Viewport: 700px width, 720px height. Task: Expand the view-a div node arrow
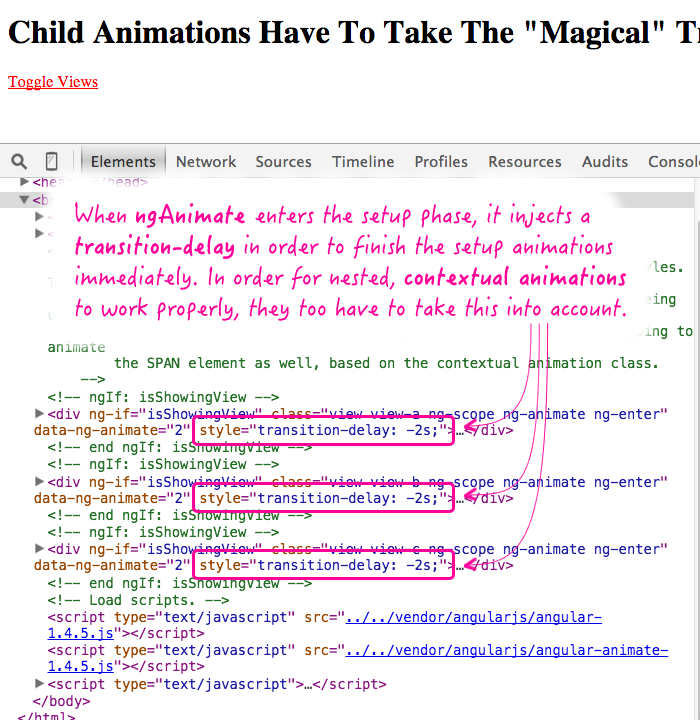pos(40,414)
